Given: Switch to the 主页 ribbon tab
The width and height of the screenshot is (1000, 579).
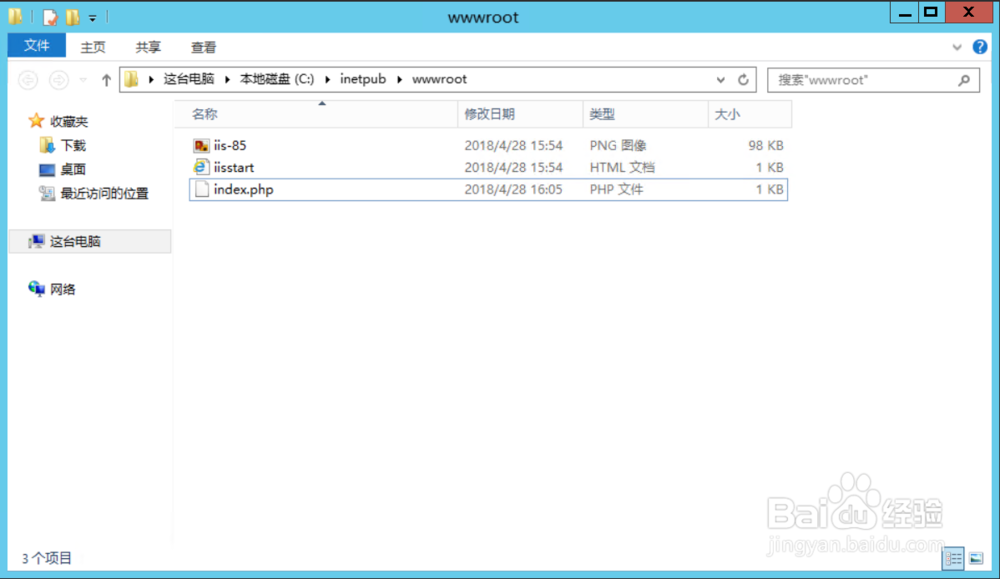Looking at the screenshot, I should coord(92,47).
